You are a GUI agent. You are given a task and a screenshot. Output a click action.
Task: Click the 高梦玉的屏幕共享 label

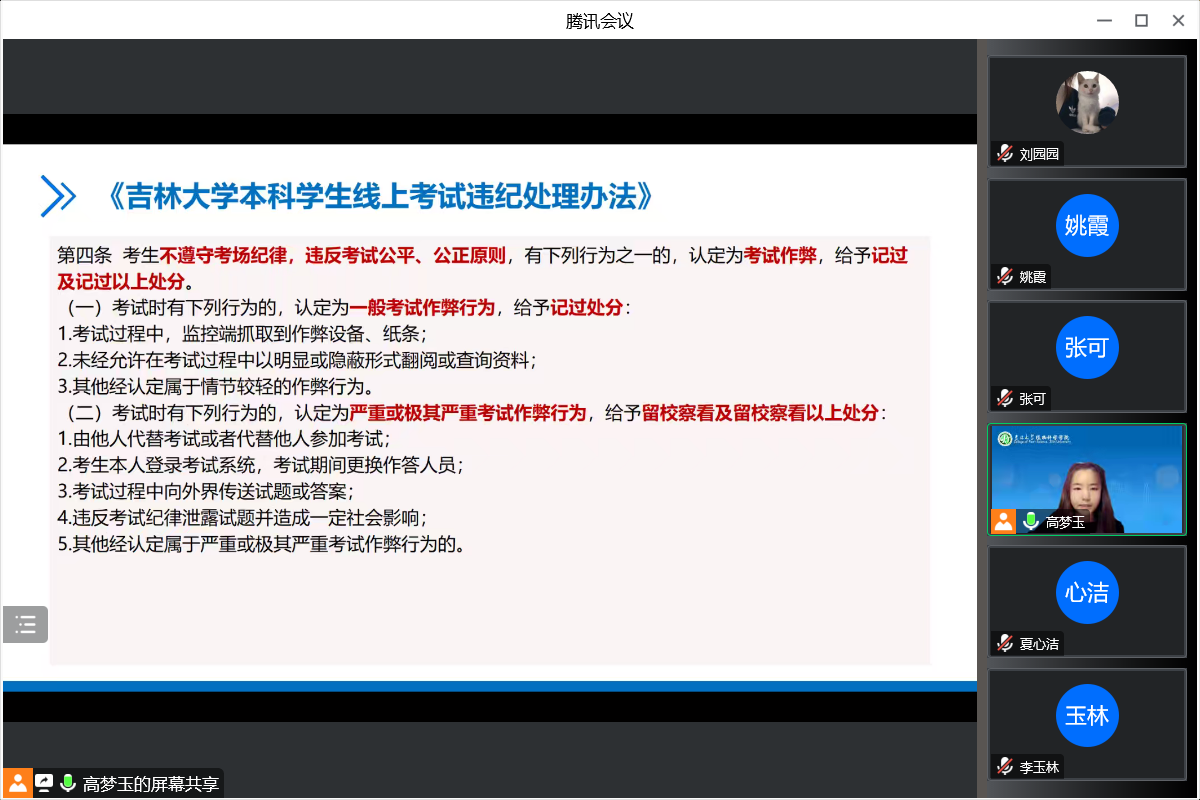pyautogui.click(x=150, y=784)
